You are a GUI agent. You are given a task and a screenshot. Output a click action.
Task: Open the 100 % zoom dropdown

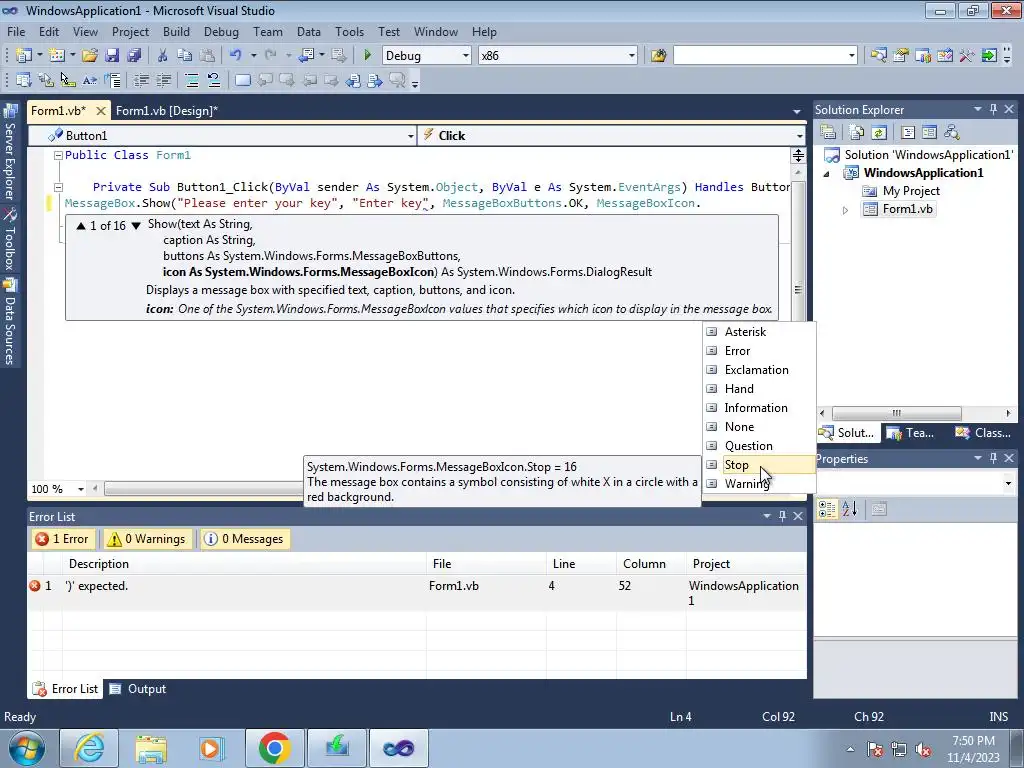81,489
